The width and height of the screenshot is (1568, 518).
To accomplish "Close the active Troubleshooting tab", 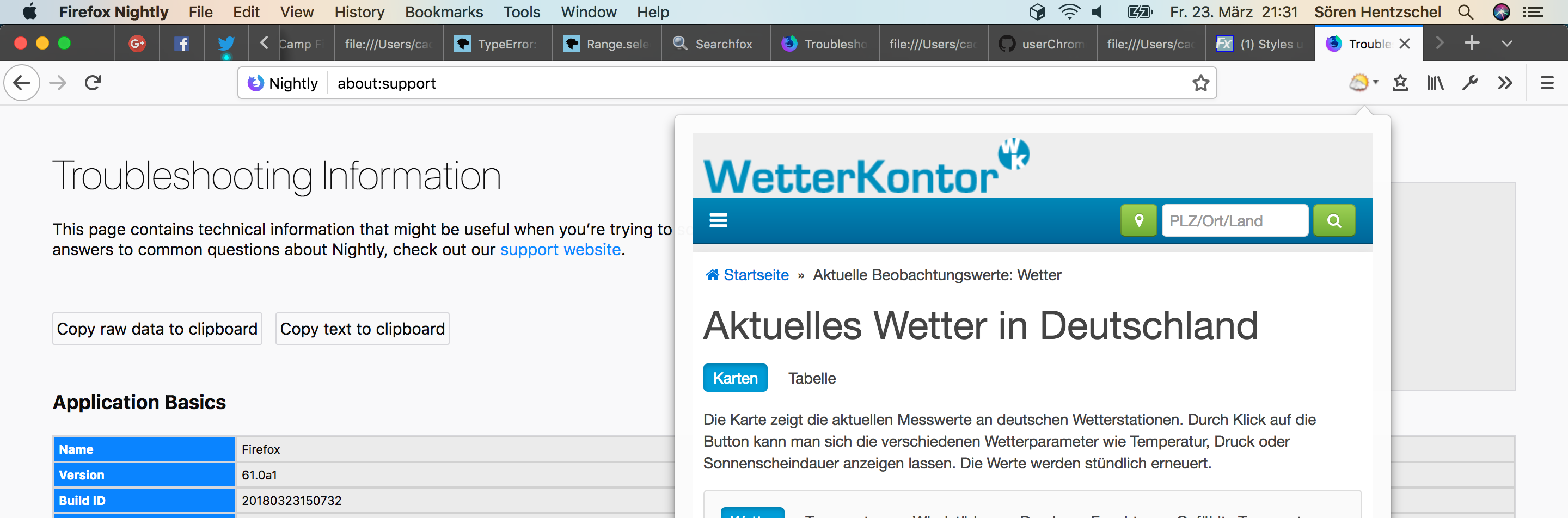I will [1404, 43].
